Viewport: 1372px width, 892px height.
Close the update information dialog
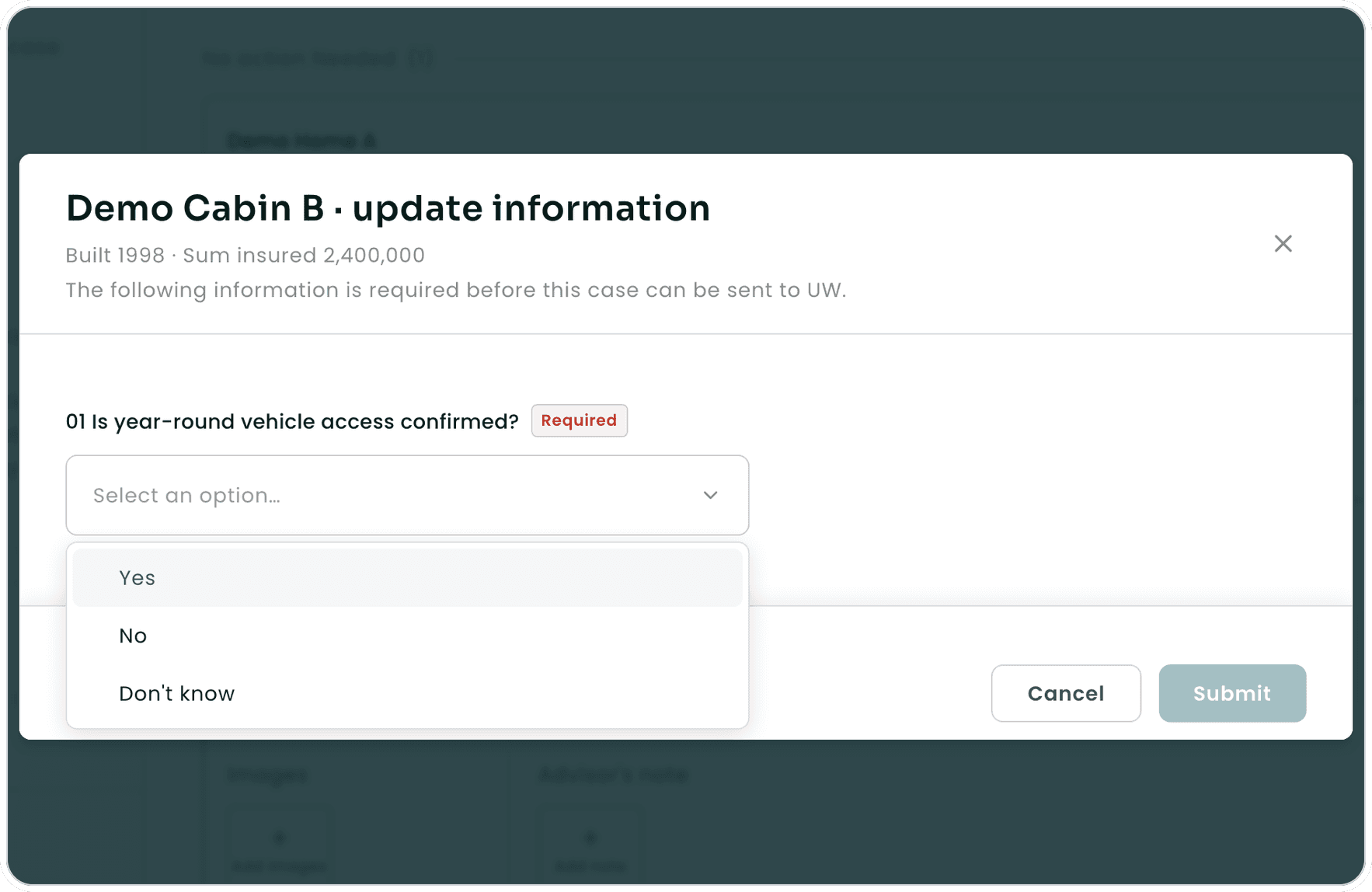(x=1283, y=244)
